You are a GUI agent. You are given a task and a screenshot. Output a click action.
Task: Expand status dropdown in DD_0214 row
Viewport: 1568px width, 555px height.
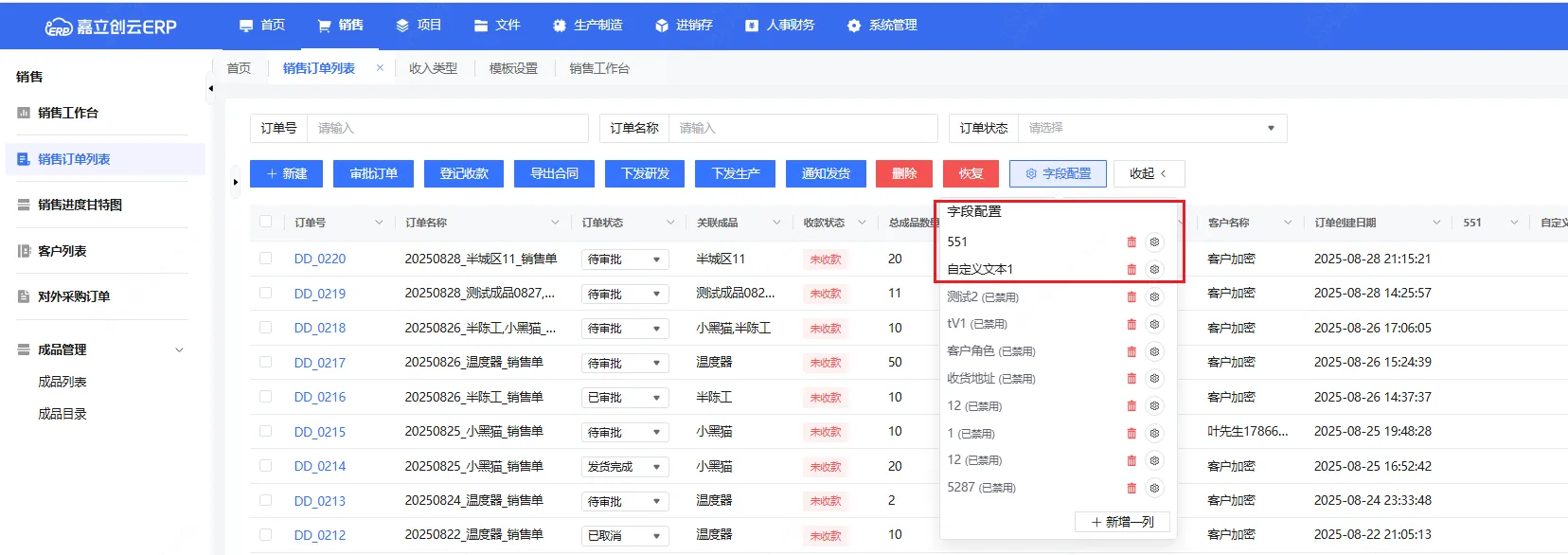coord(655,467)
